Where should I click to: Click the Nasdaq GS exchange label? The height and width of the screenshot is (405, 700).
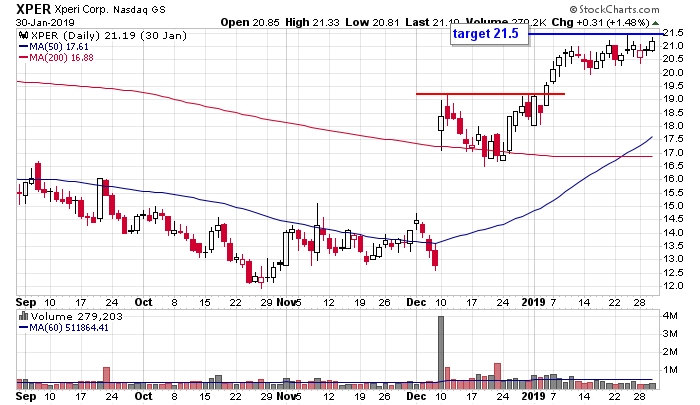[139, 9]
